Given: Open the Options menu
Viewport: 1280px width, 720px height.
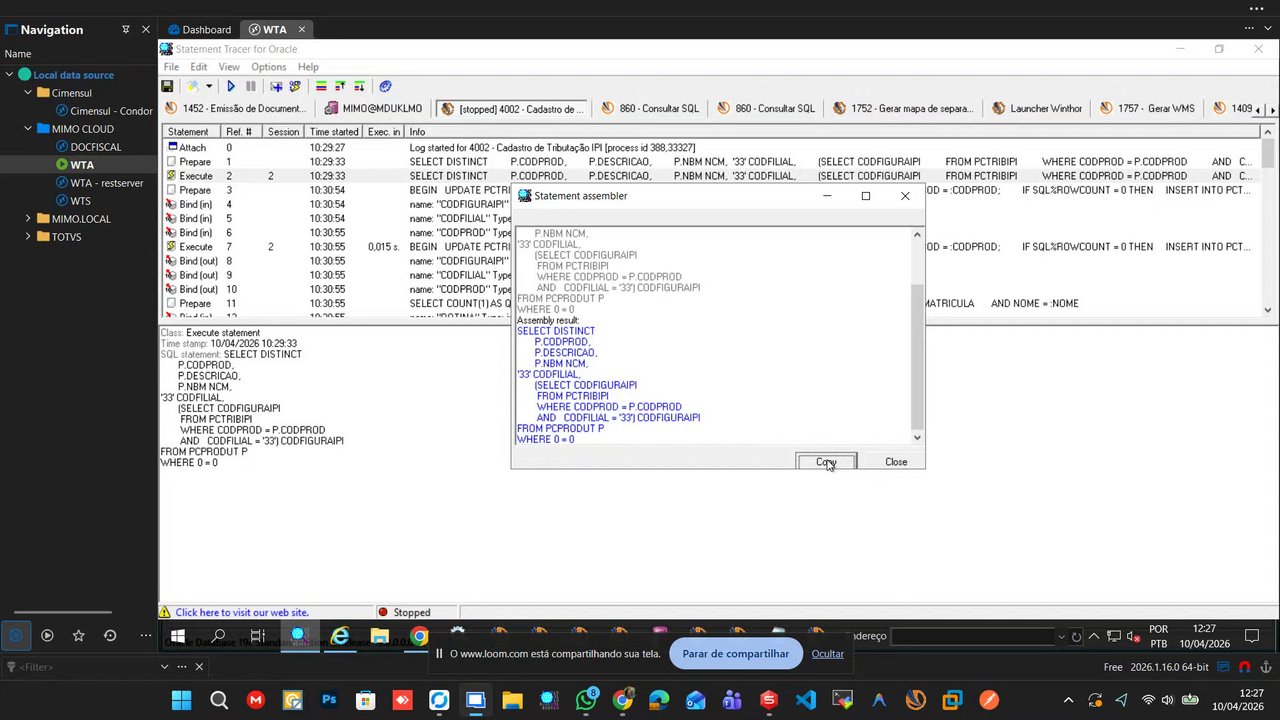Looking at the screenshot, I should 268,67.
